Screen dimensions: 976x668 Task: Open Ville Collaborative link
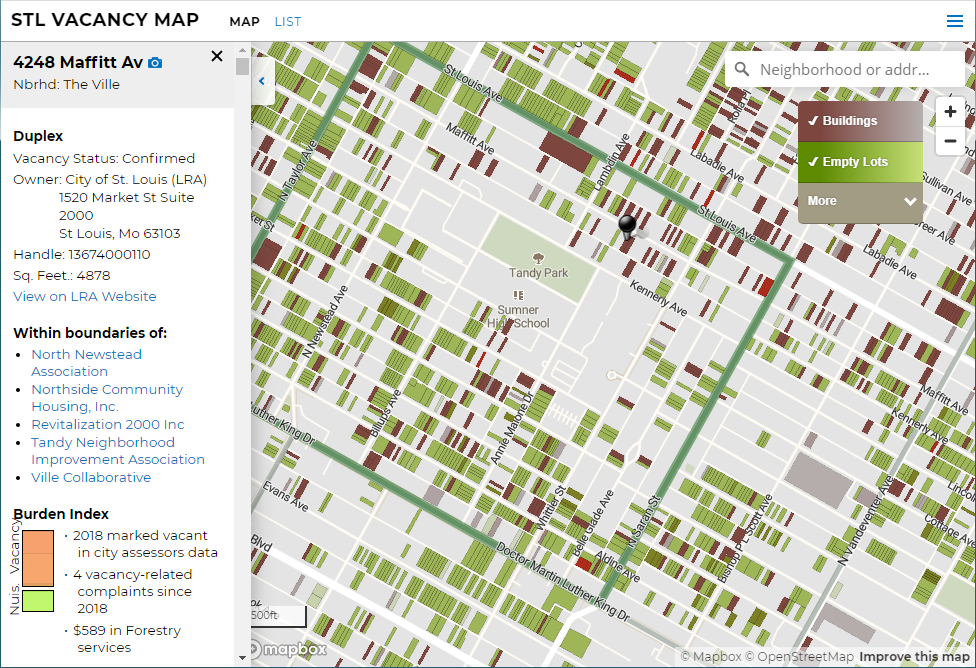91,477
